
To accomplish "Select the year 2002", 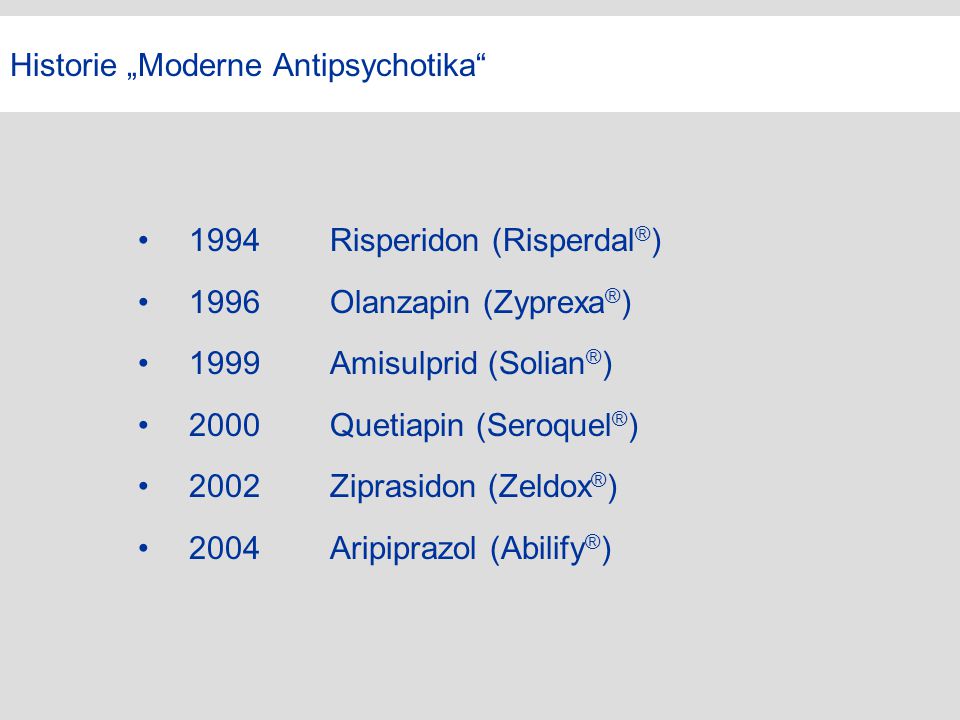I will point(224,486).
